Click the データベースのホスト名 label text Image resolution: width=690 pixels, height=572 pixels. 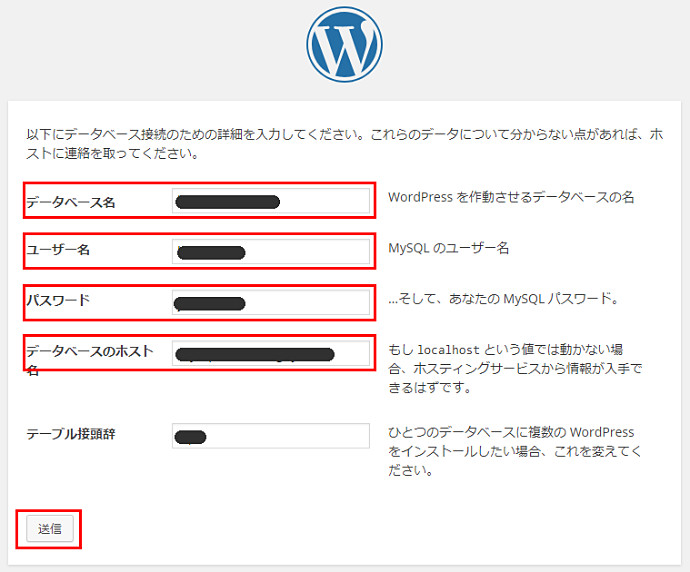point(89,351)
